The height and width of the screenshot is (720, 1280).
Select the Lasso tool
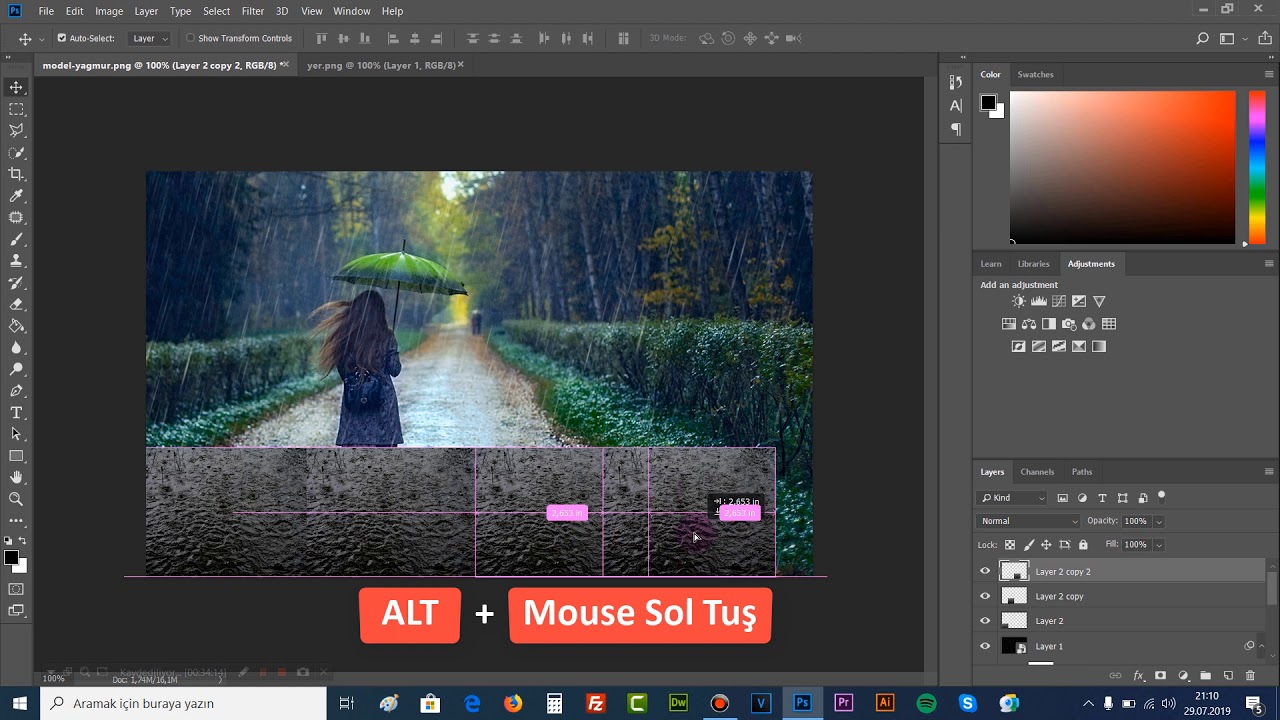[16, 130]
